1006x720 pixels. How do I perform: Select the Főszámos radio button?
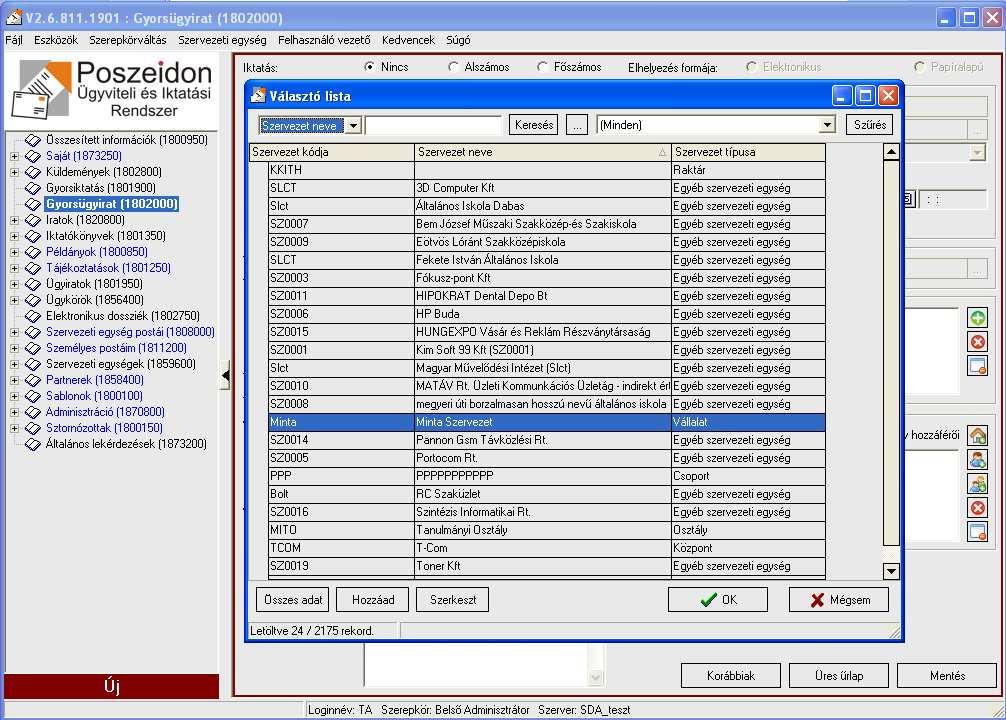tap(543, 67)
